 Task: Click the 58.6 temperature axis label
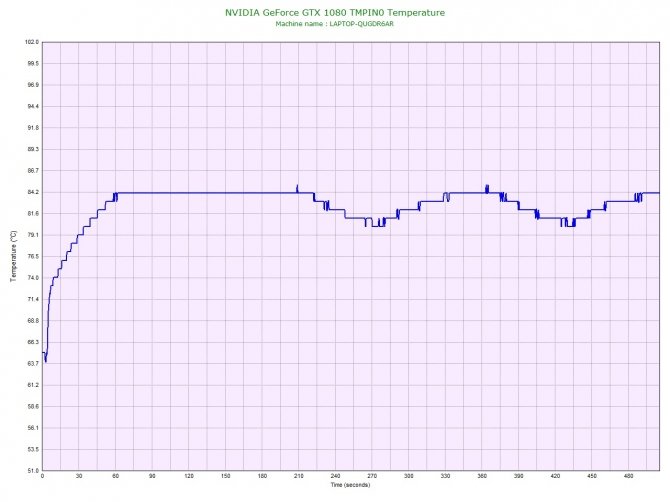point(33,406)
